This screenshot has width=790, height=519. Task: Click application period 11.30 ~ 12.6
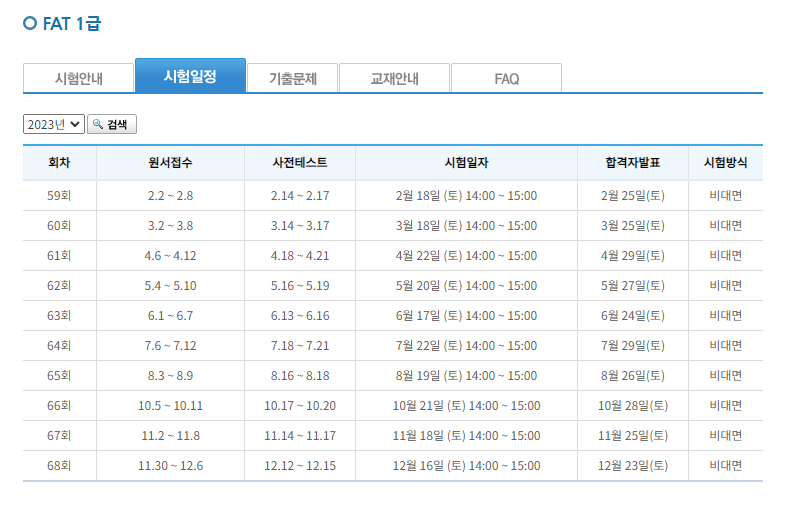(x=170, y=465)
